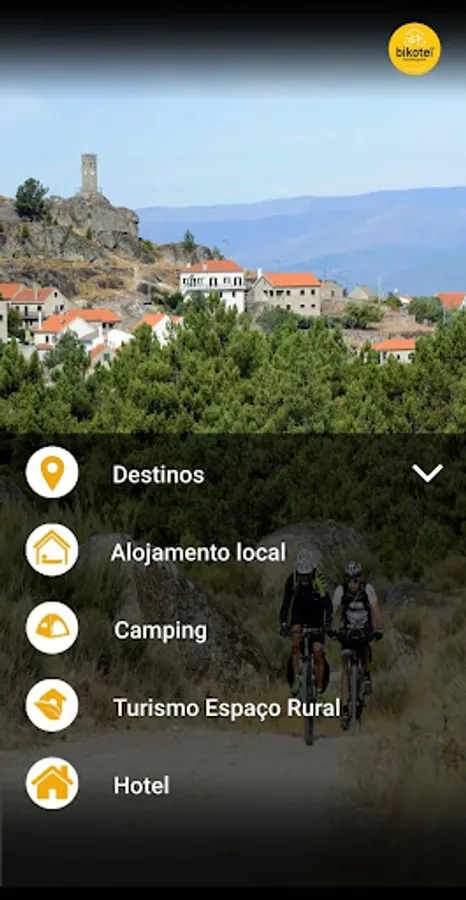The image size is (466, 900).
Task: Tap the white house with orange roof
Action: click(x=213, y=284)
